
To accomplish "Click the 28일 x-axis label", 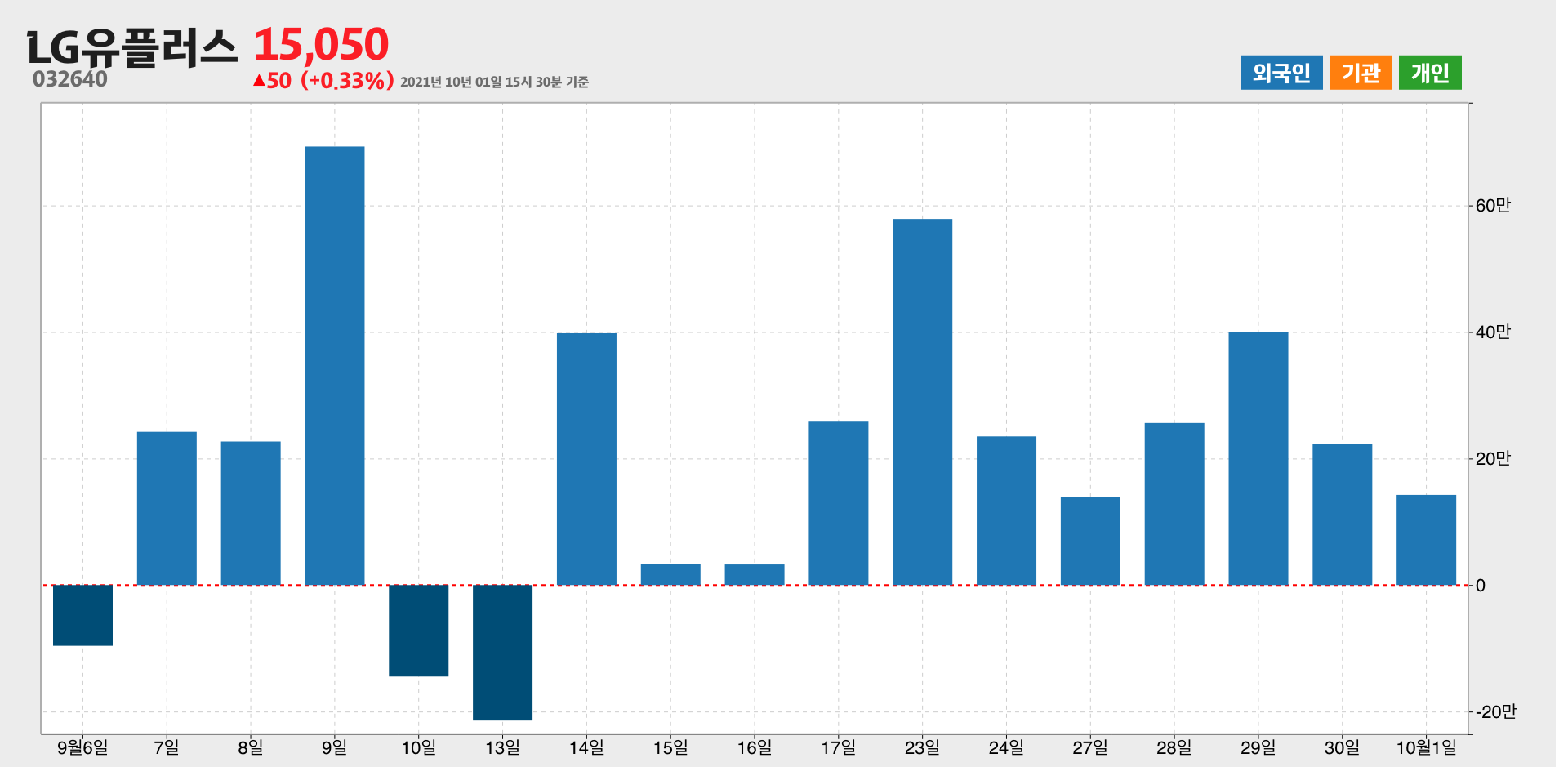I will (1174, 747).
